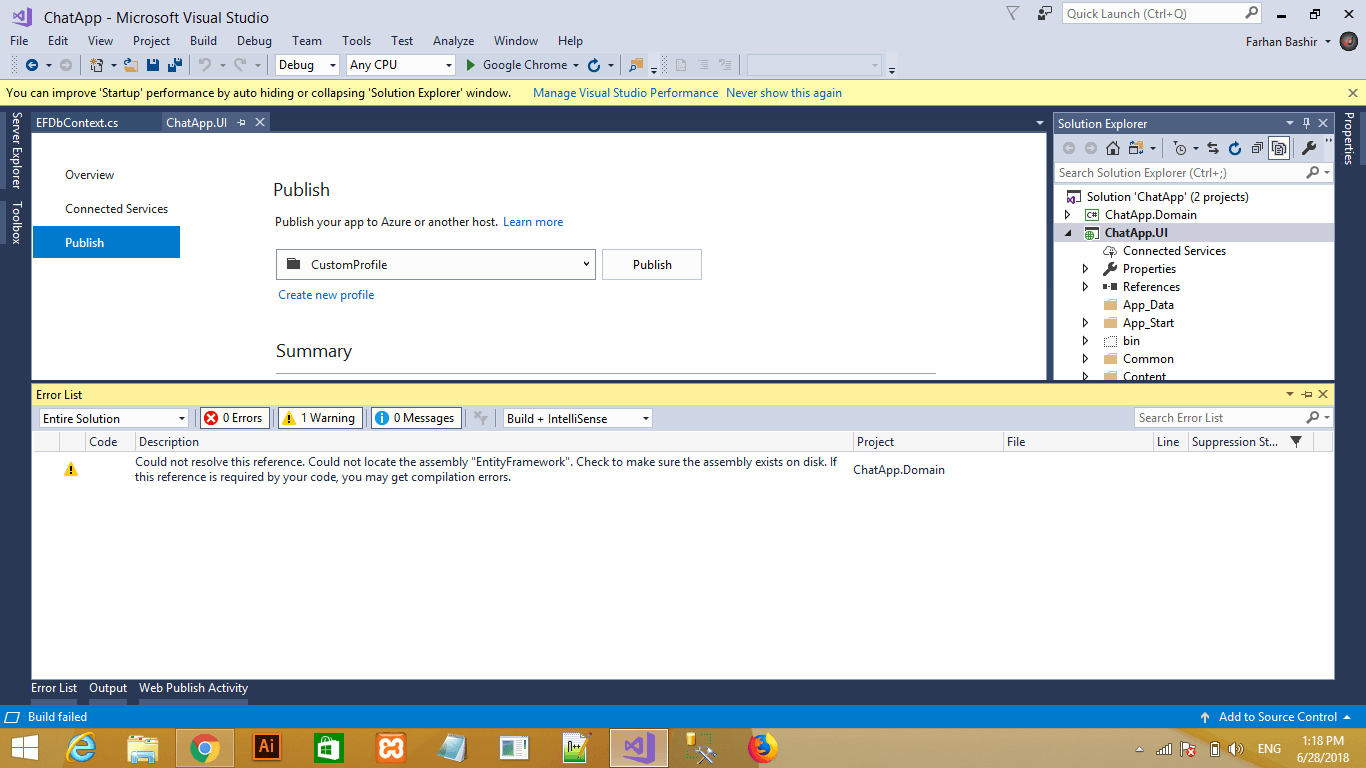The width and height of the screenshot is (1366, 768).
Task: Expand the App_Start folder
Action: click(1086, 323)
